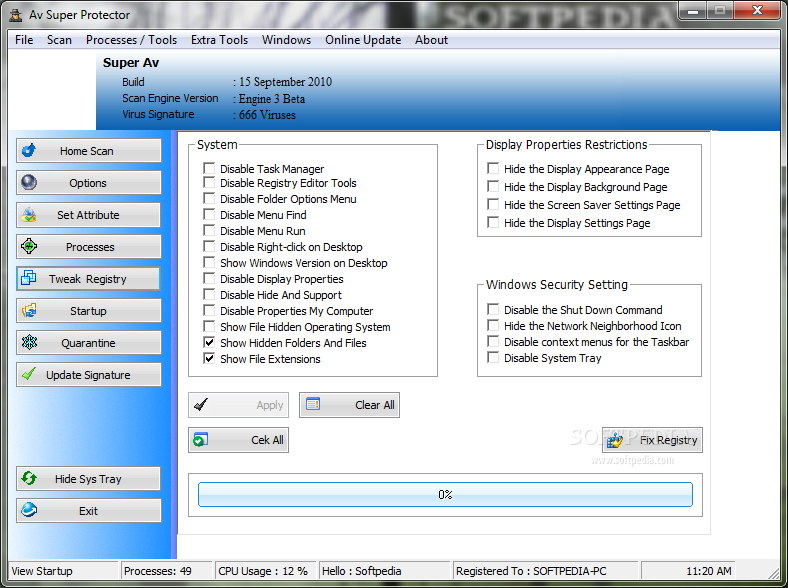The height and width of the screenshot is (588, 788).
Task: Toggle Disable Folder Options Menu
Action: click(x=209, y=198)
